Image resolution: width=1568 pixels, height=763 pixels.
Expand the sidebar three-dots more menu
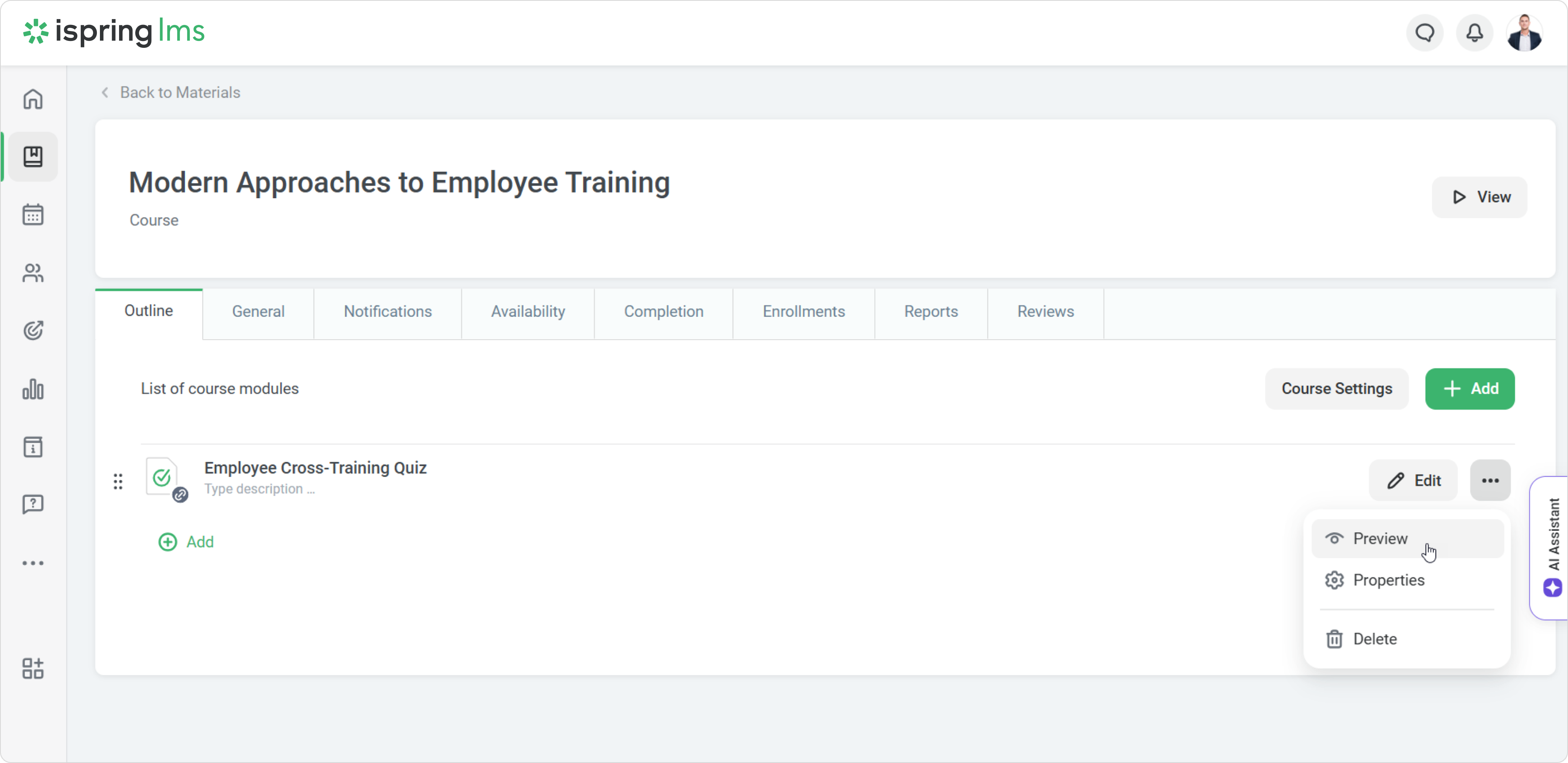[33, 563]
